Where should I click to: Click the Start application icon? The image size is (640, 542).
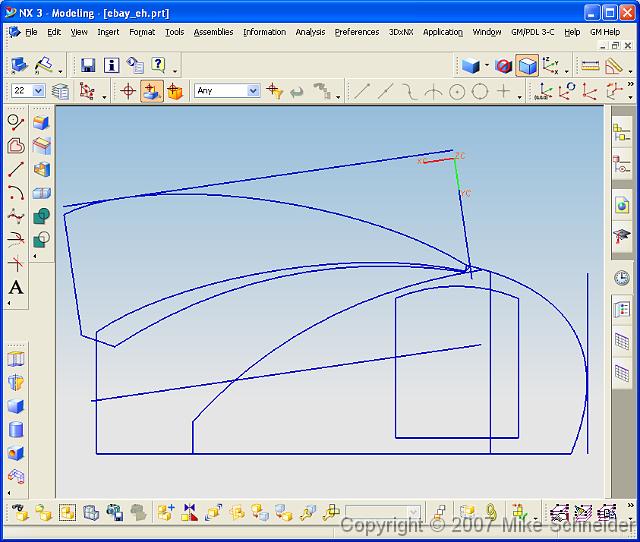tap(19, 65)
